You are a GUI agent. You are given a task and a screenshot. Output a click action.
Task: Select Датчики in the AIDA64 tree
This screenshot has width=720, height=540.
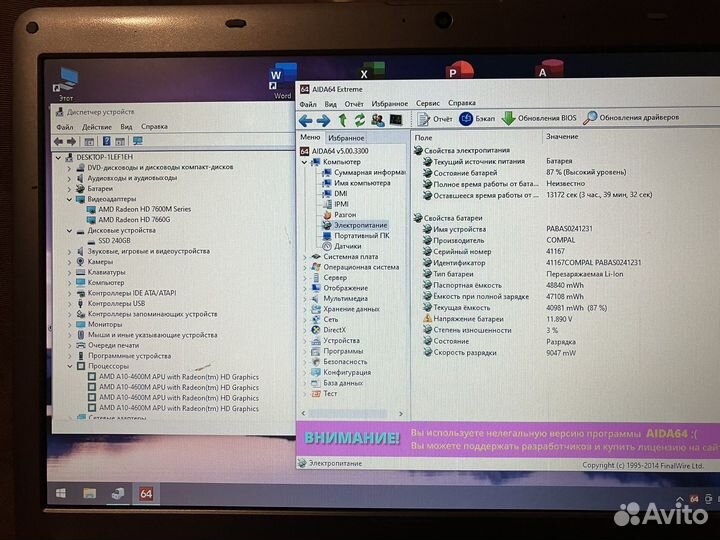348,245
